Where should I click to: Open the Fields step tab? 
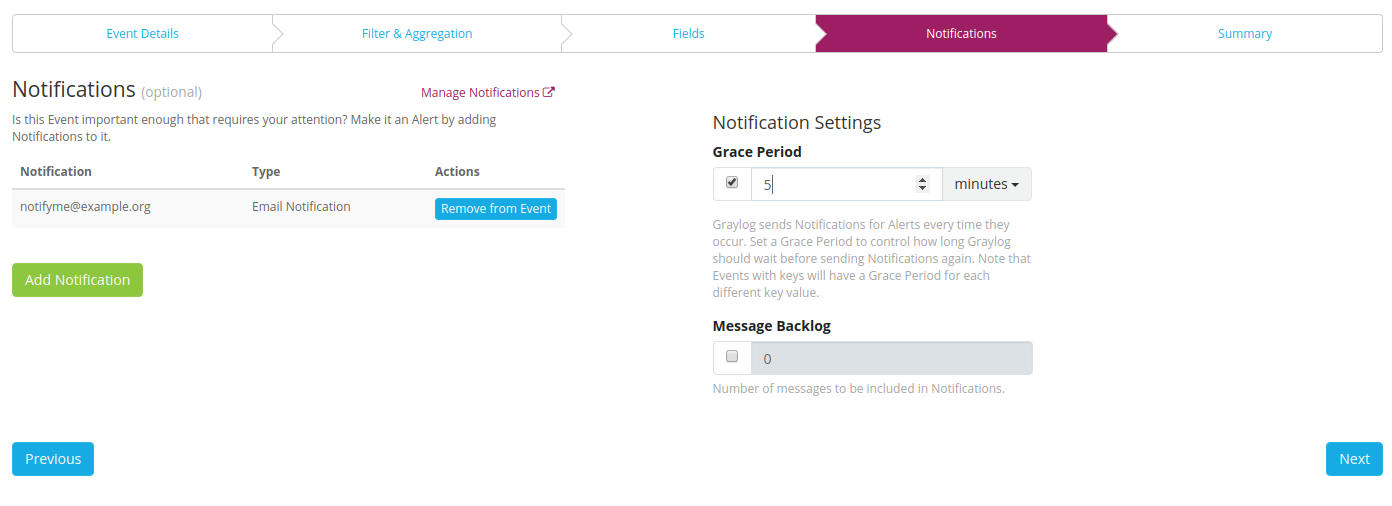688,33
